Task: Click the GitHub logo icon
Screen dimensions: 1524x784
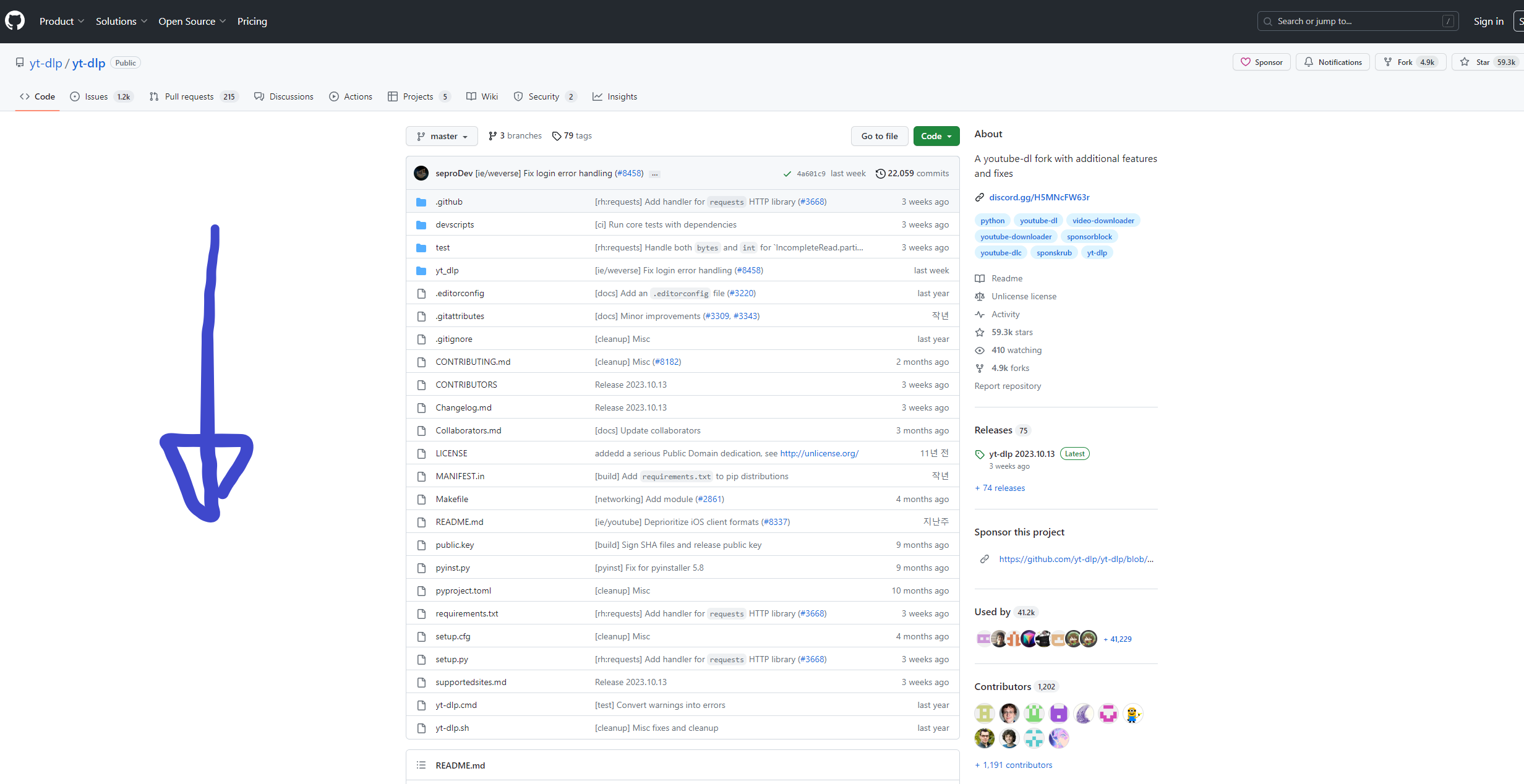Action: tap(15, 21)
